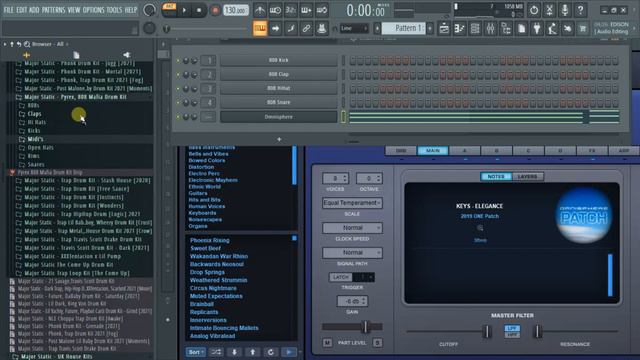Click the speaker icon in browser header
Image resolution: width=640 pixels, height=360 pixels.
127,55
